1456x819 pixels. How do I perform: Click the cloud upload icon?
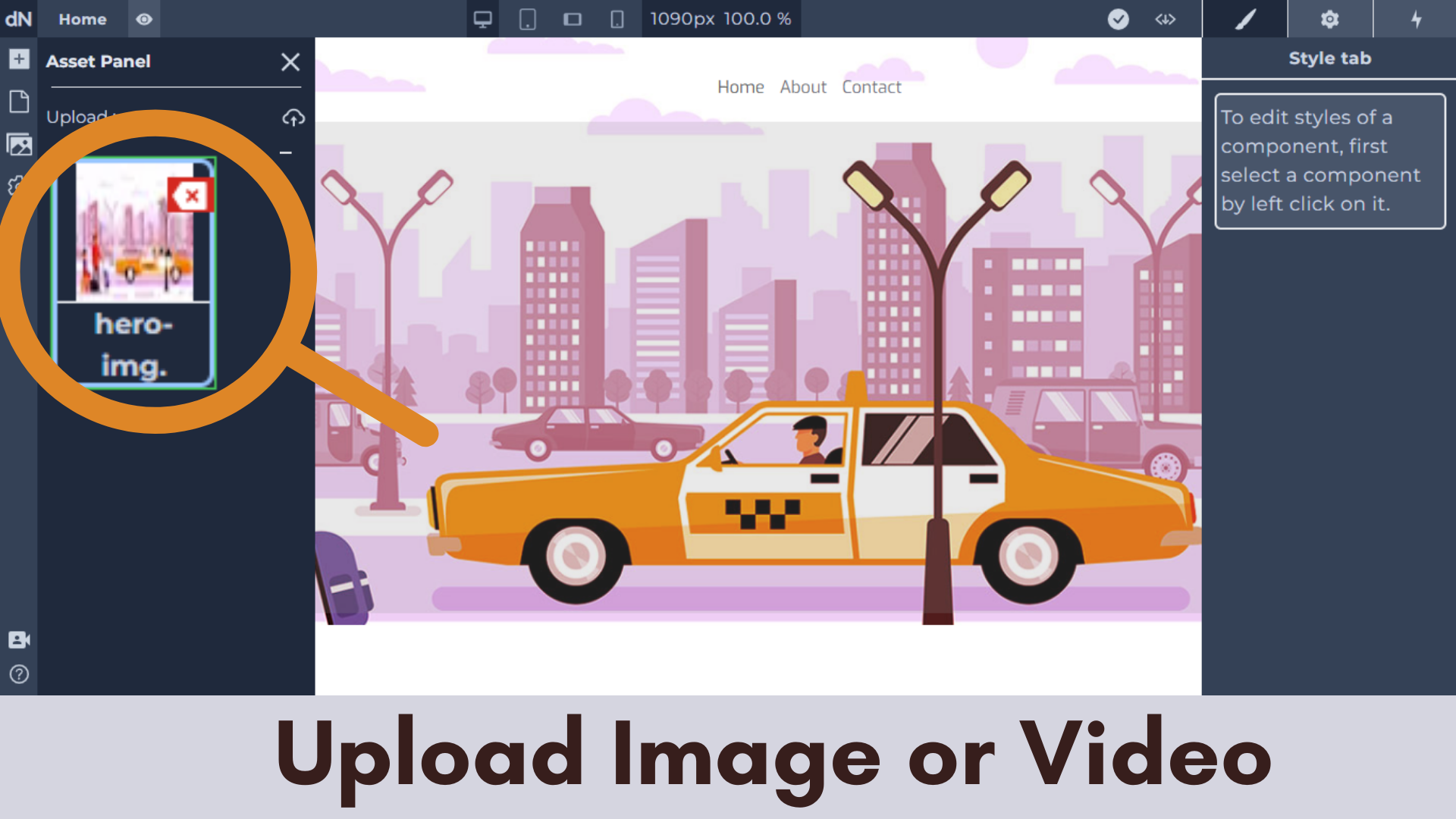coord(293,118)
